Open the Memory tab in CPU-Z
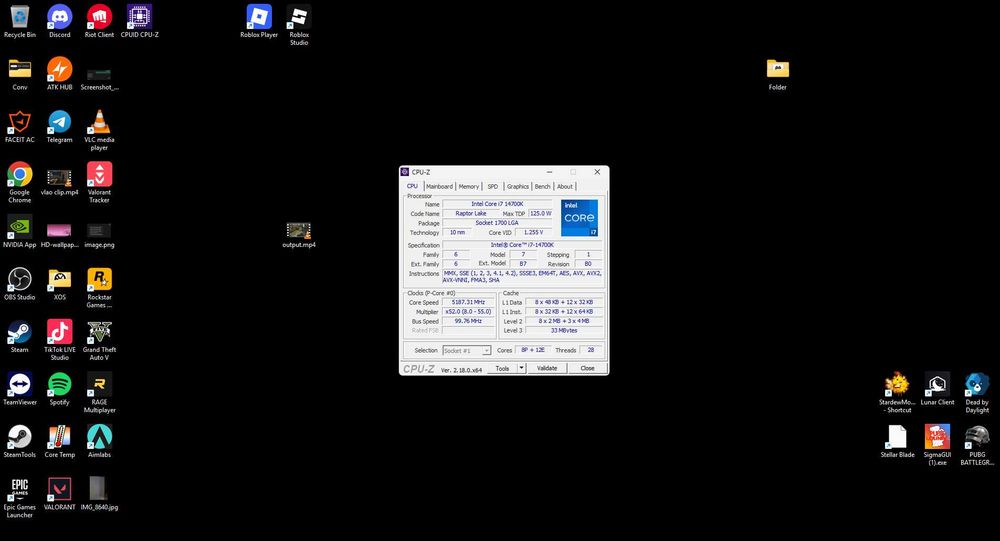 coord(469,186)
